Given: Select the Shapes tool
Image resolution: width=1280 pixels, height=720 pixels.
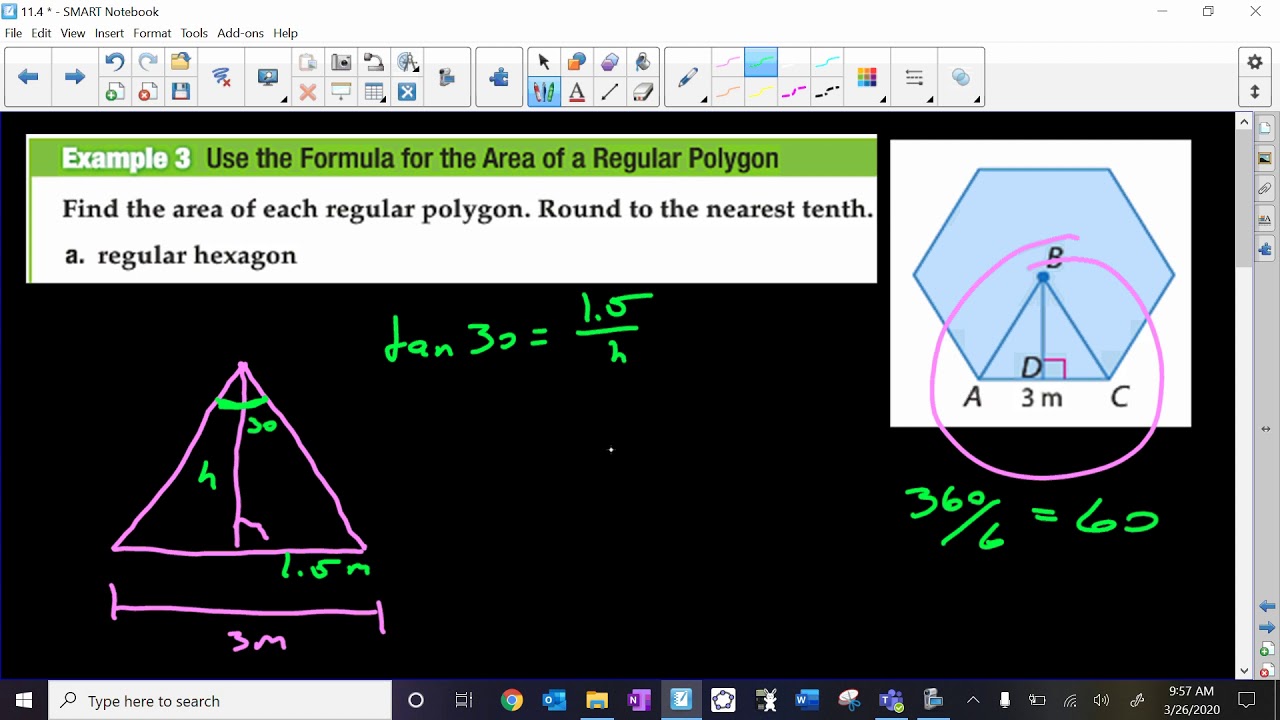Looking at the screenshot, I should [x=577, y=63].
